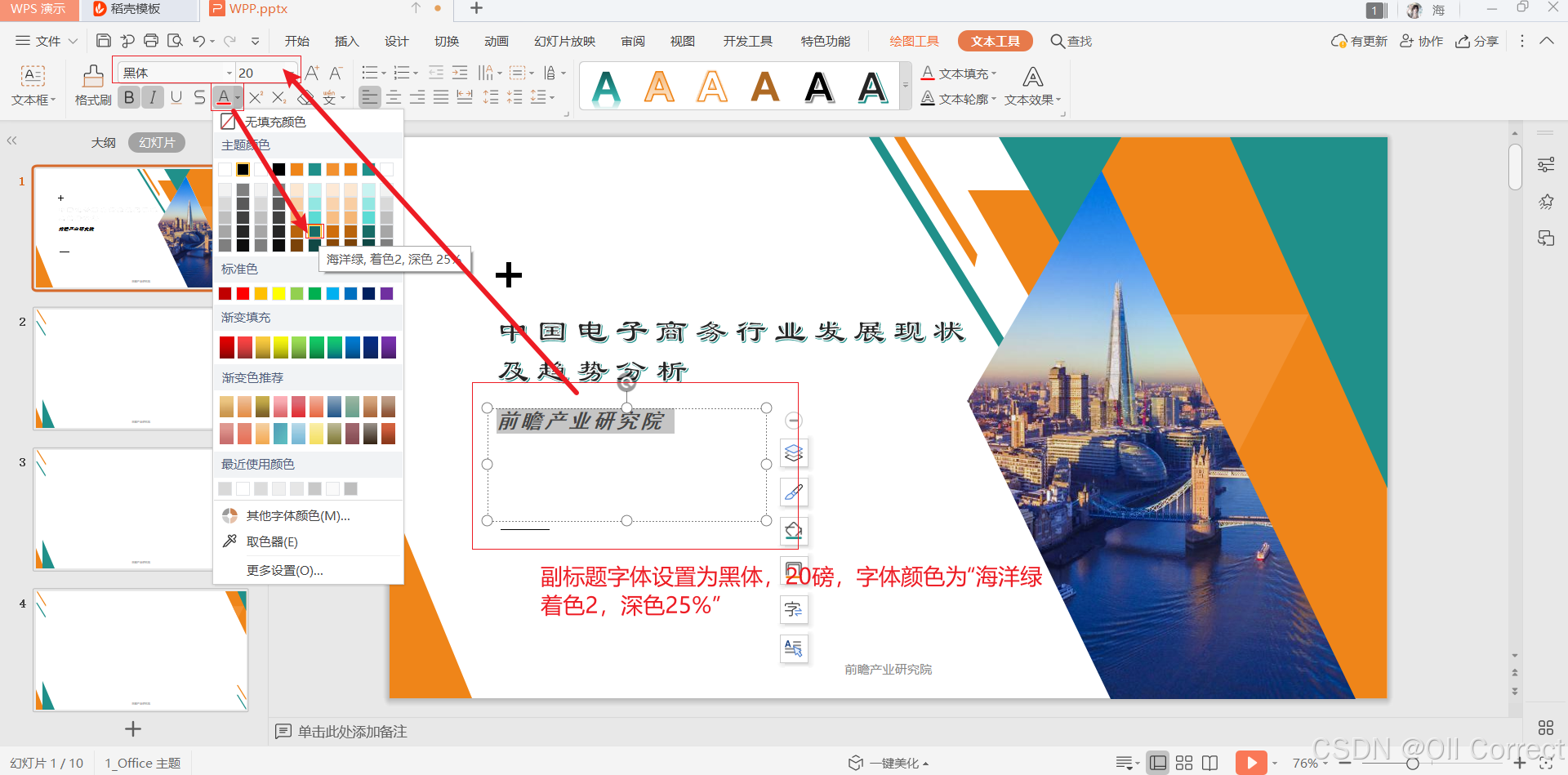1568x775 pixels.
Task: Open the font name dropdown showing 黑体
Action: [x=229, y=73]
